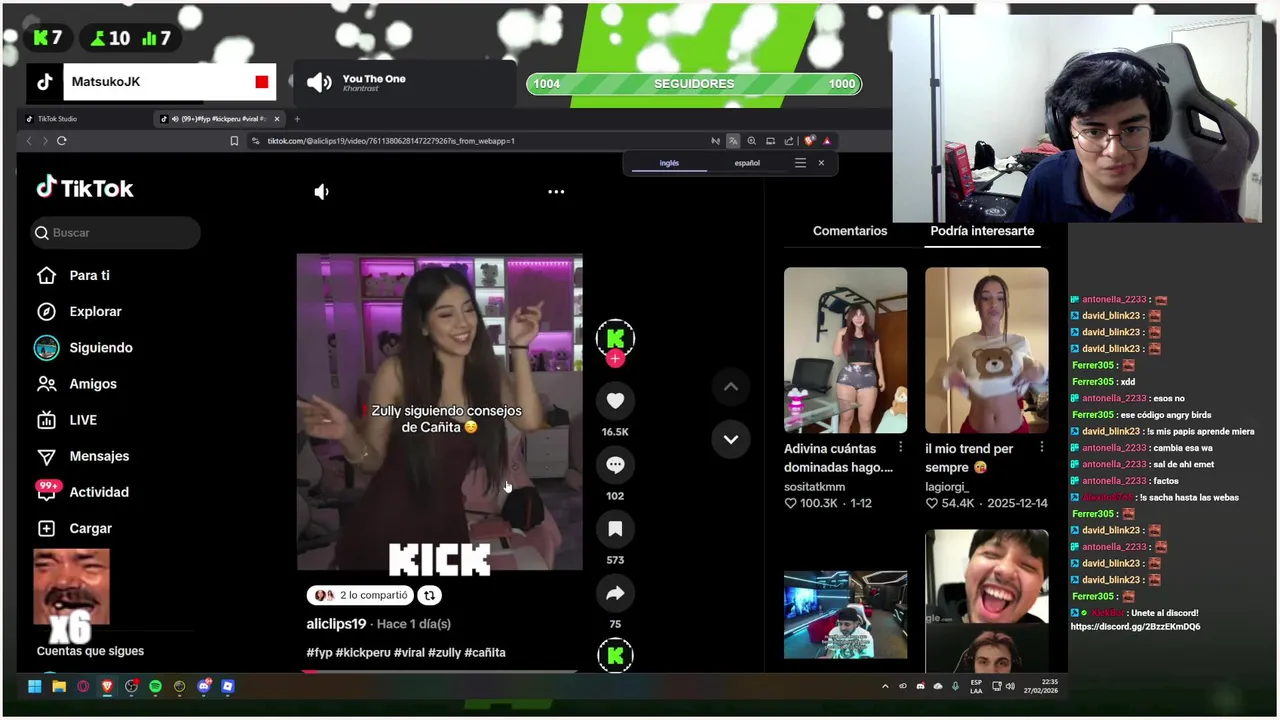Click the #viral hashtag
Image resolution: width=1280 pixels, height=720 pixels.
(x=409, y=652)
